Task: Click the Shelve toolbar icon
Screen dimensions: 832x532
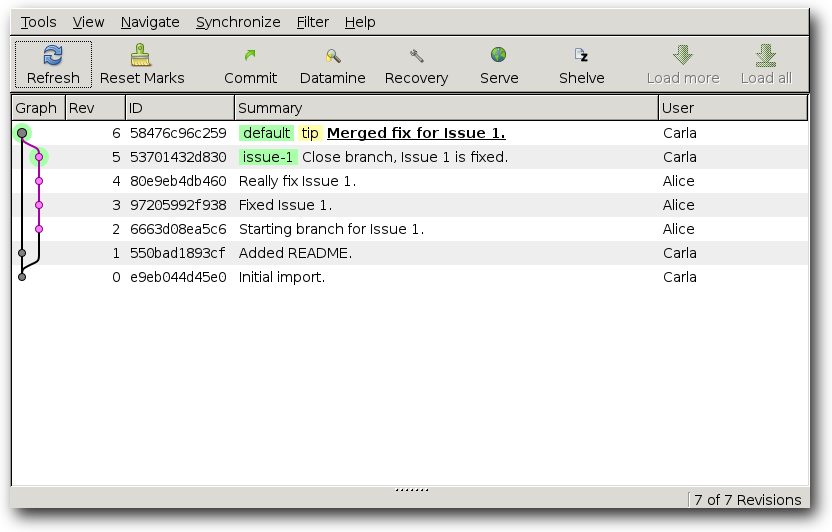Action: 581,55
